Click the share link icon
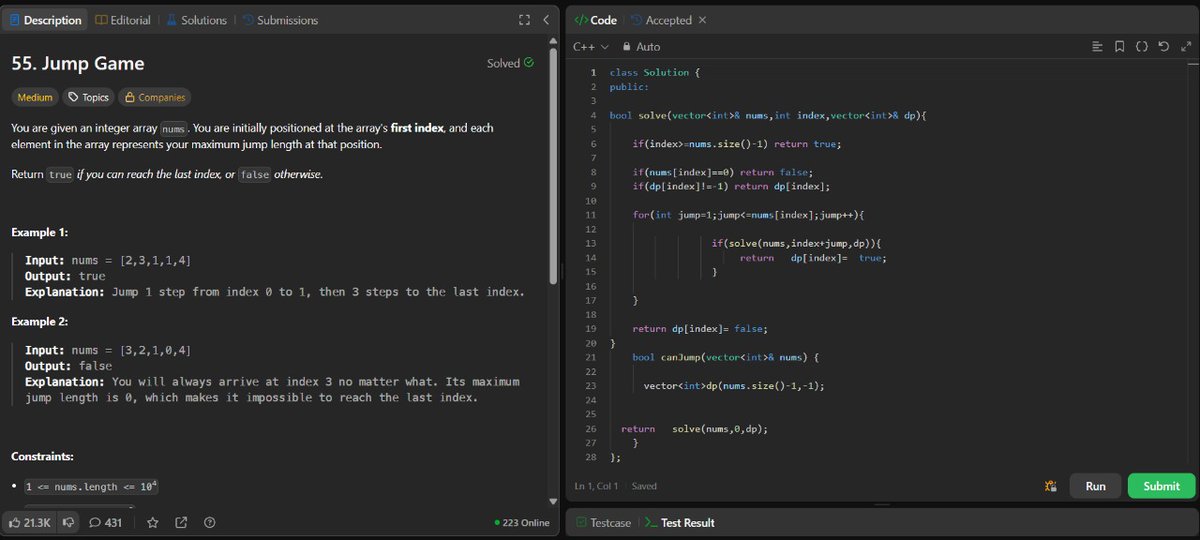Screen dimensions: 1200x540 pyautogui.click(x=181, y=522)
